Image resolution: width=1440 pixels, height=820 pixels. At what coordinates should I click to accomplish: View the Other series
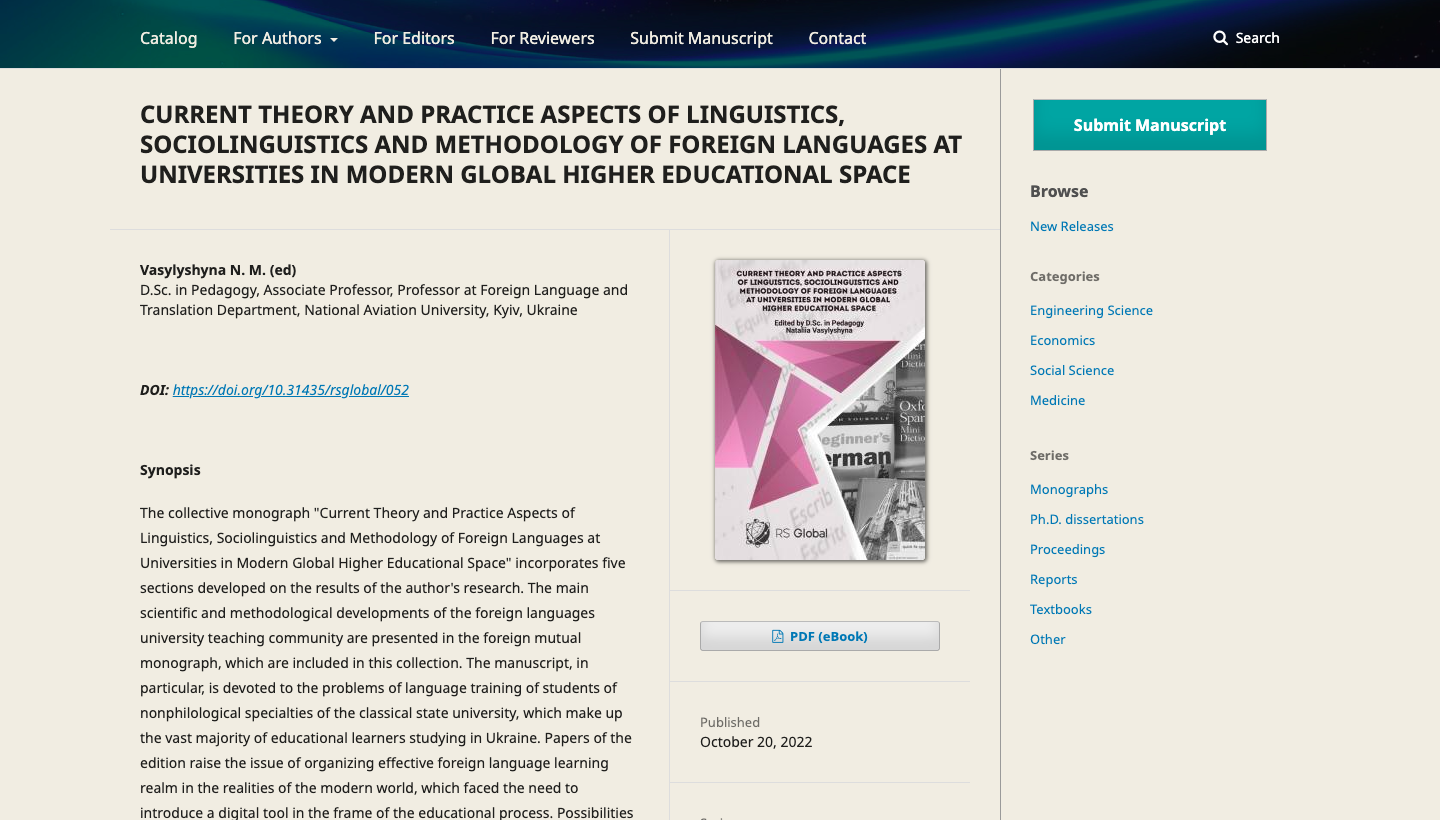click(1048, 639)
